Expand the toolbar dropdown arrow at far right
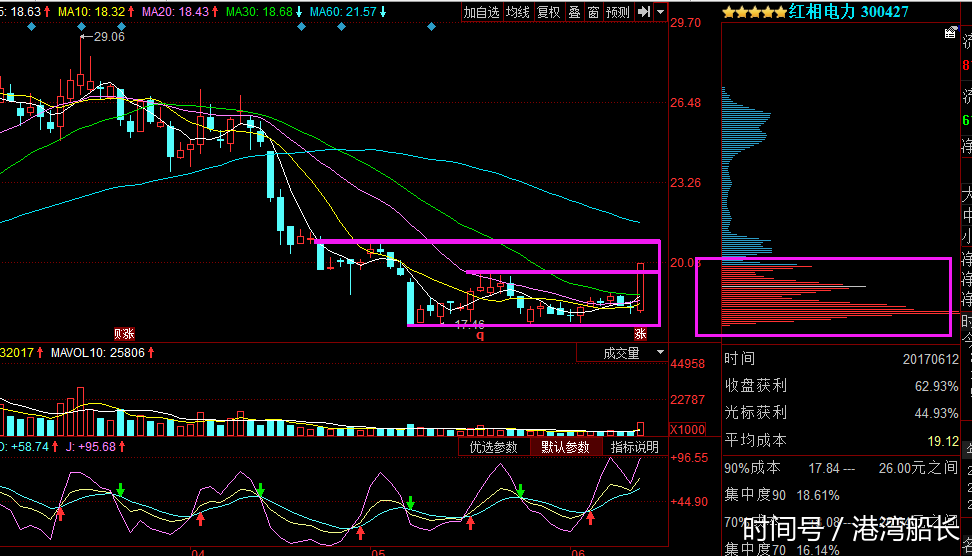The width and height of the screenshot is (972, 556). point(661,12)
